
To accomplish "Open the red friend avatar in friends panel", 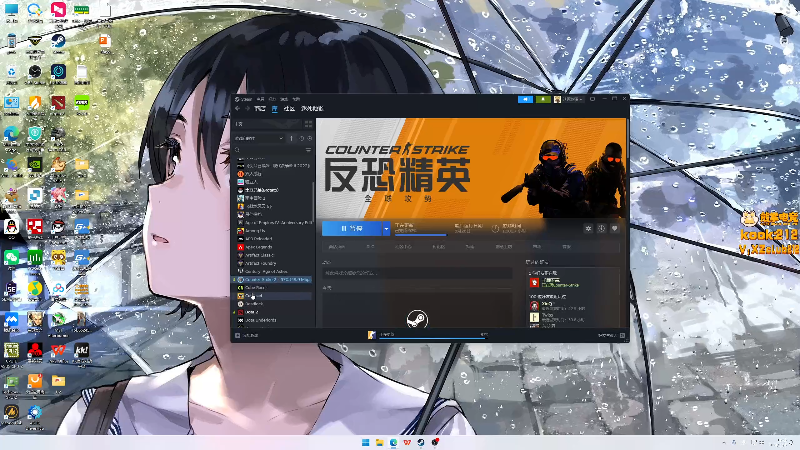I will (x=534, y=282).
